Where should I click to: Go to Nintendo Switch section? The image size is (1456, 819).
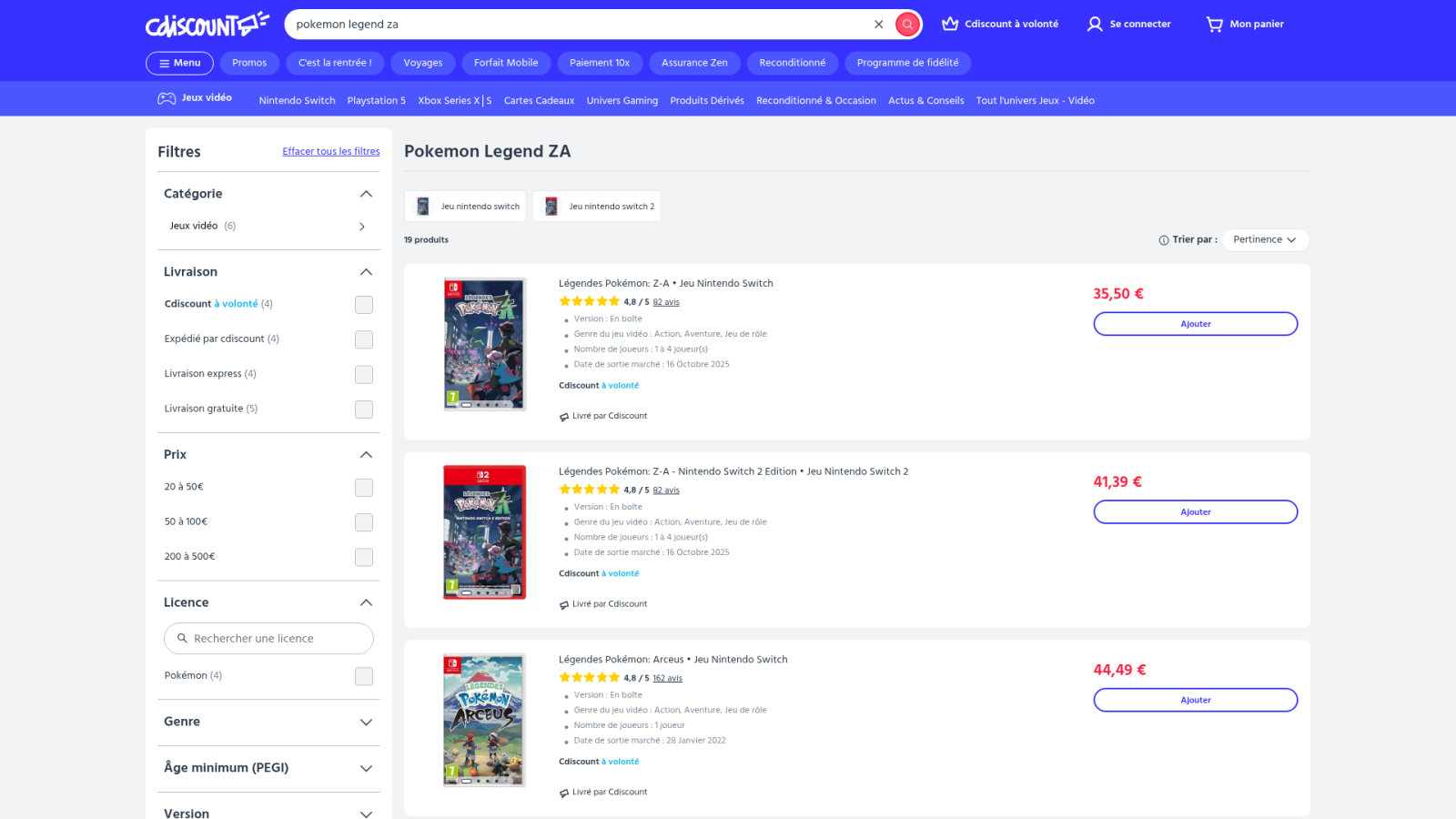tap(297, 101)
